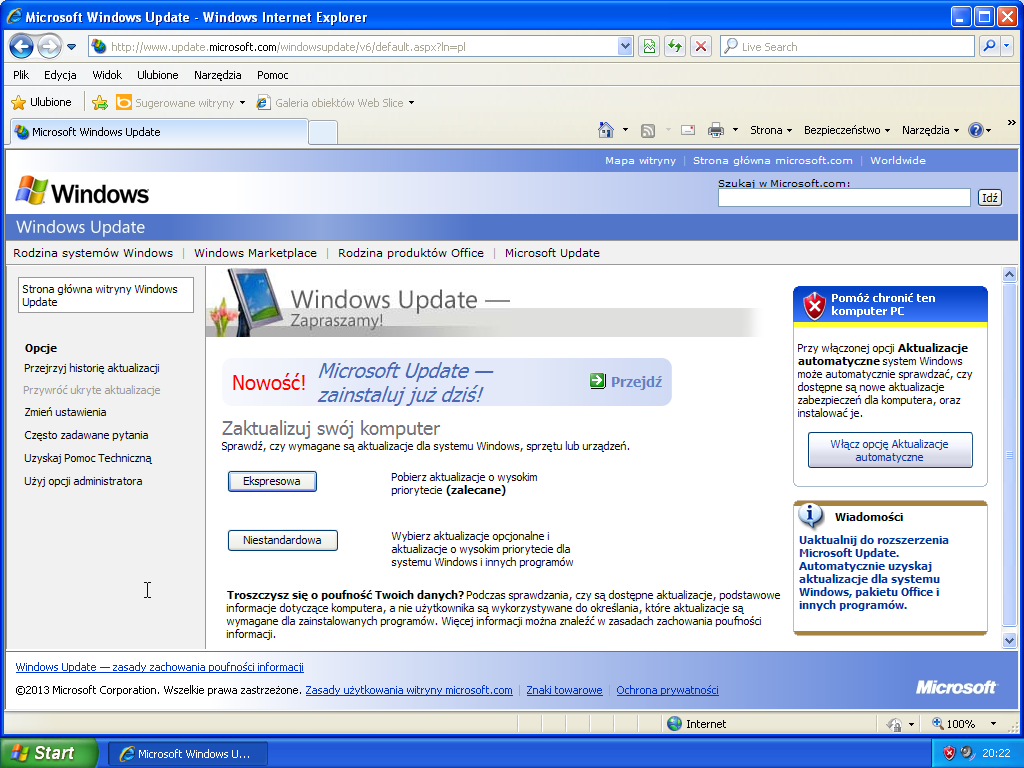The height and width of the screenshot is (768, 1024).
Task: Go back with the Back arrow button
Action: point(22,46)
